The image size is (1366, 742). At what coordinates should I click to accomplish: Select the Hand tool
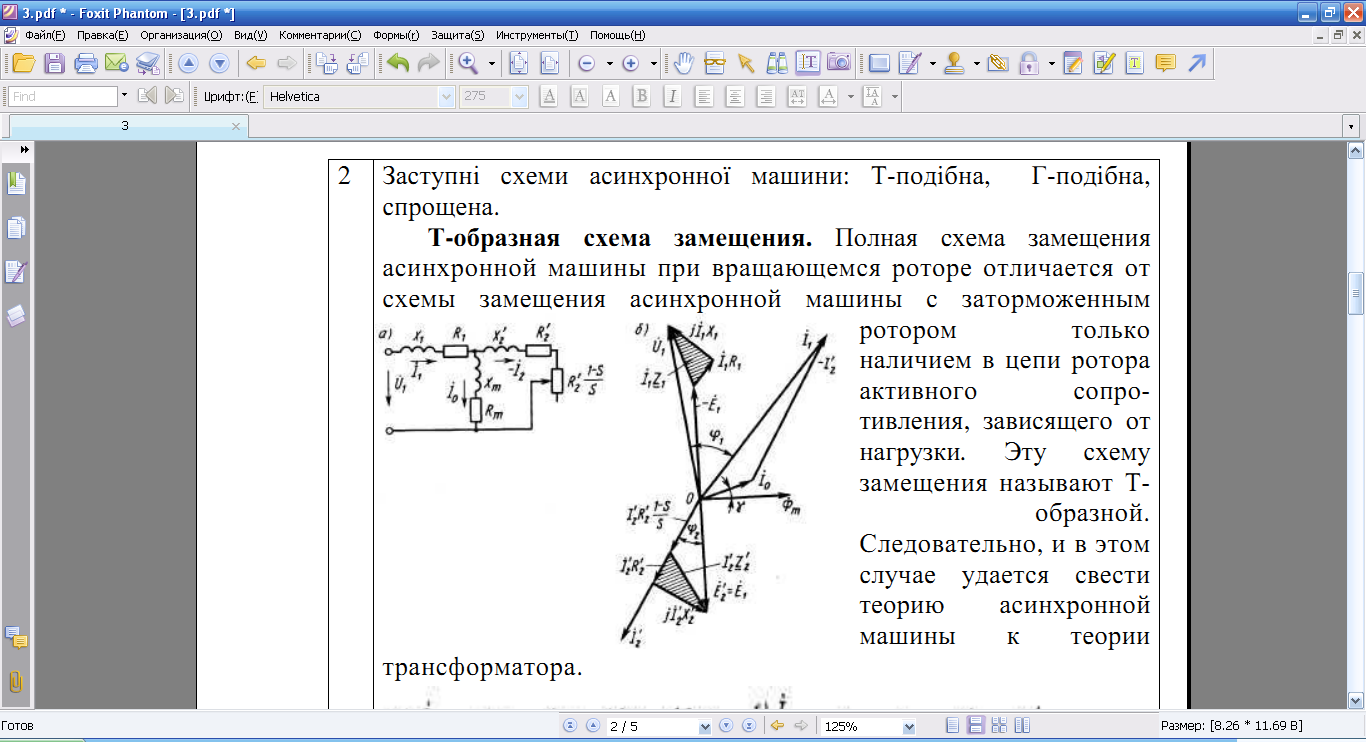[x=683, y=63]
